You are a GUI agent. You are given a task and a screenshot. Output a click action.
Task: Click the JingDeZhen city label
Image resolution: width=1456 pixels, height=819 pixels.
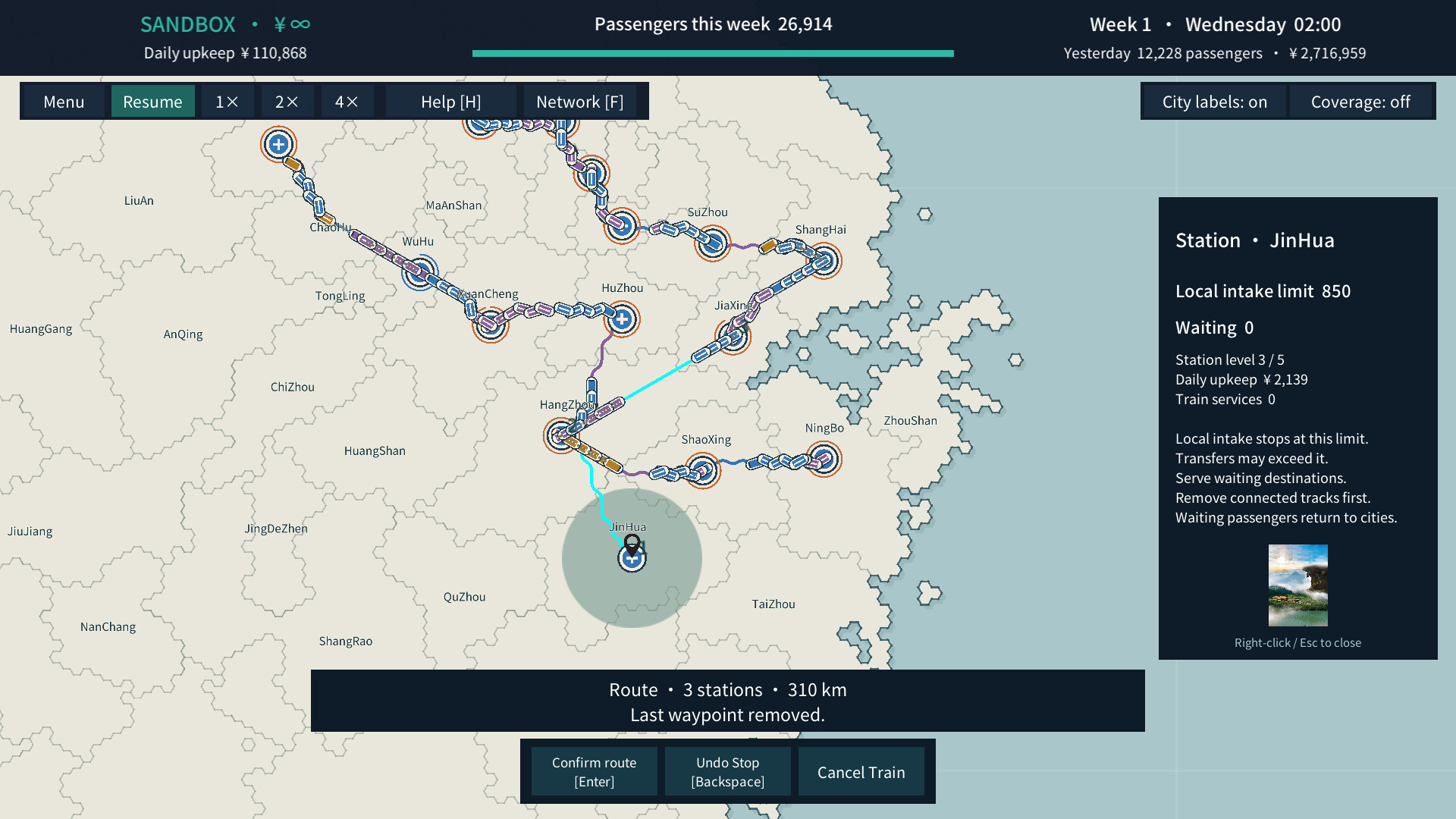(x=276, y=529)
